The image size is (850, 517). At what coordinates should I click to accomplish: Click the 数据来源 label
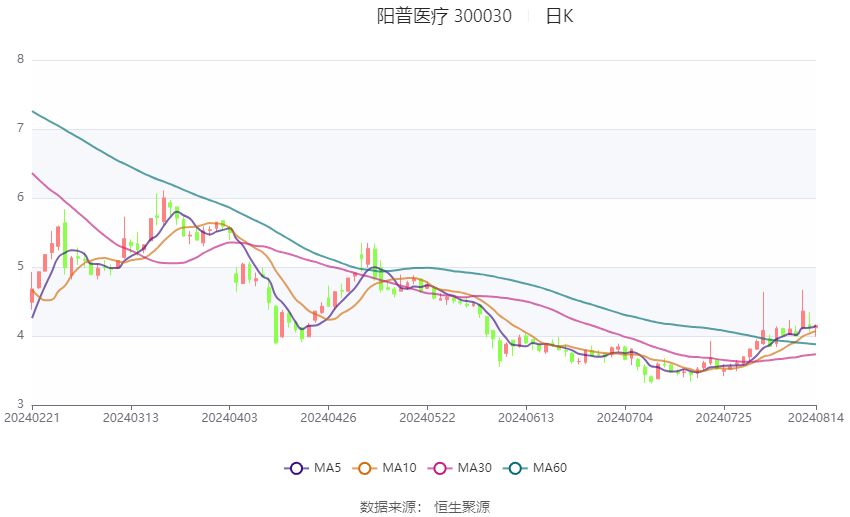point(388,507)
